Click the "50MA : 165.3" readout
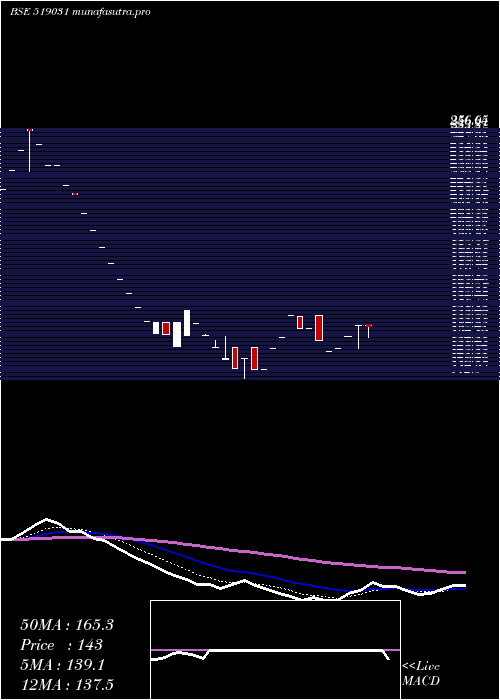This screenshot has width=500, height=700. [x=67, y=625]
